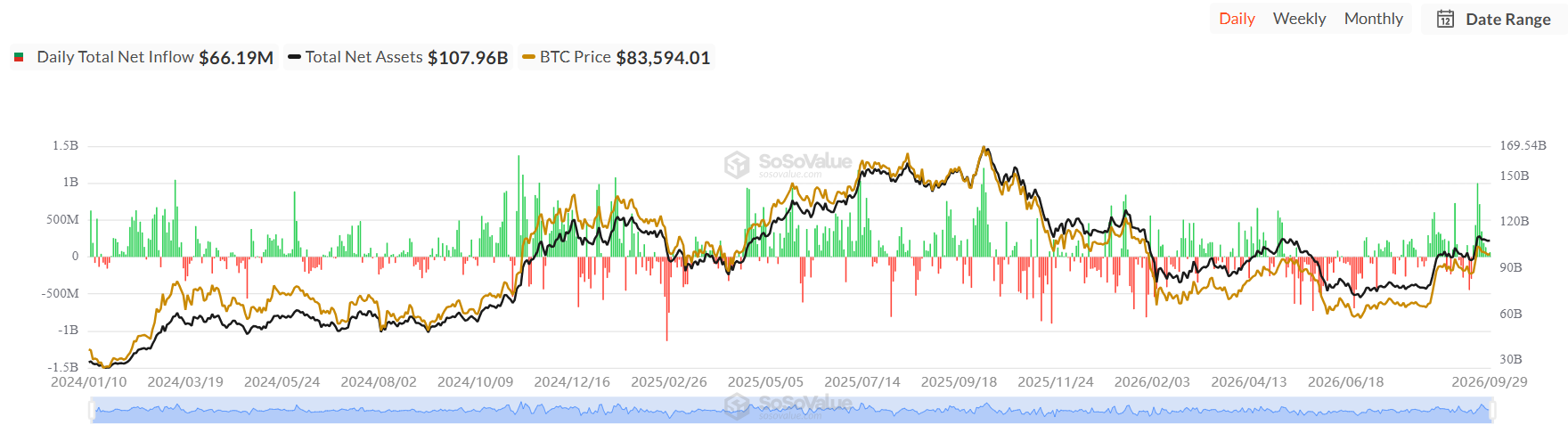
Task: Click the 1.5B left axis label
Action: (65, 145)
